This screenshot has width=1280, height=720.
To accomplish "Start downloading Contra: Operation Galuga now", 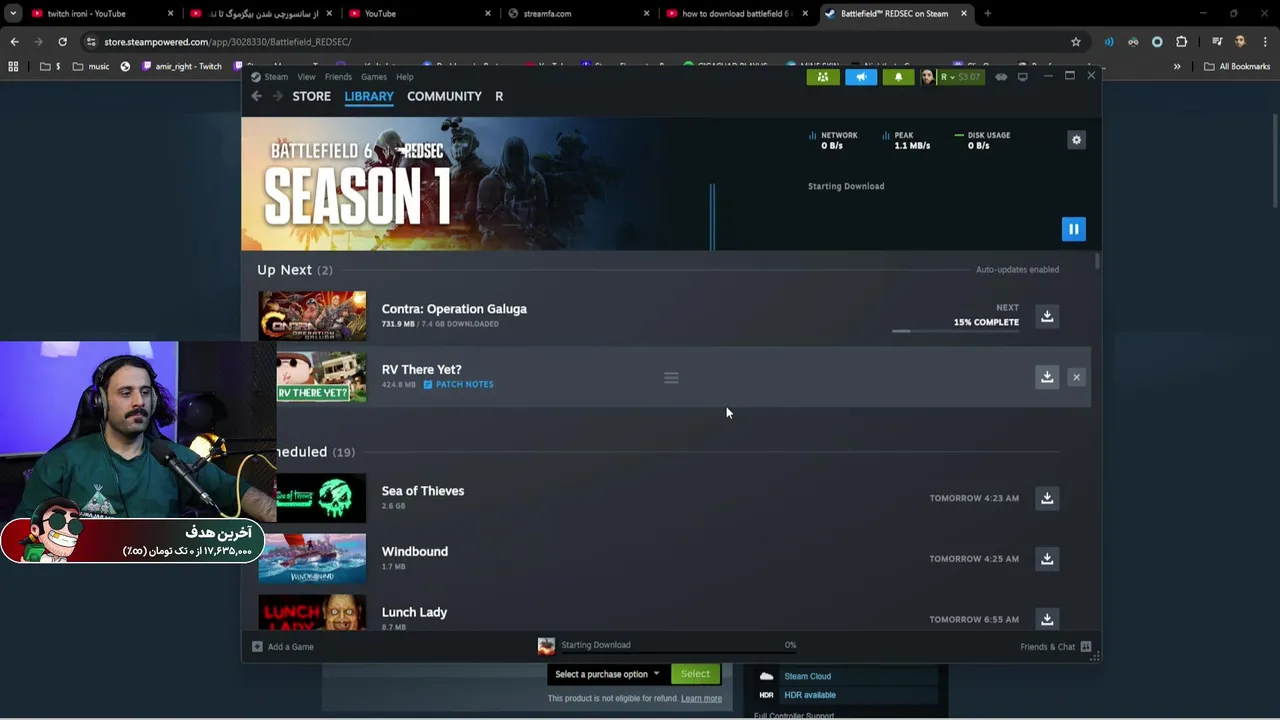I will point(1047,316).
